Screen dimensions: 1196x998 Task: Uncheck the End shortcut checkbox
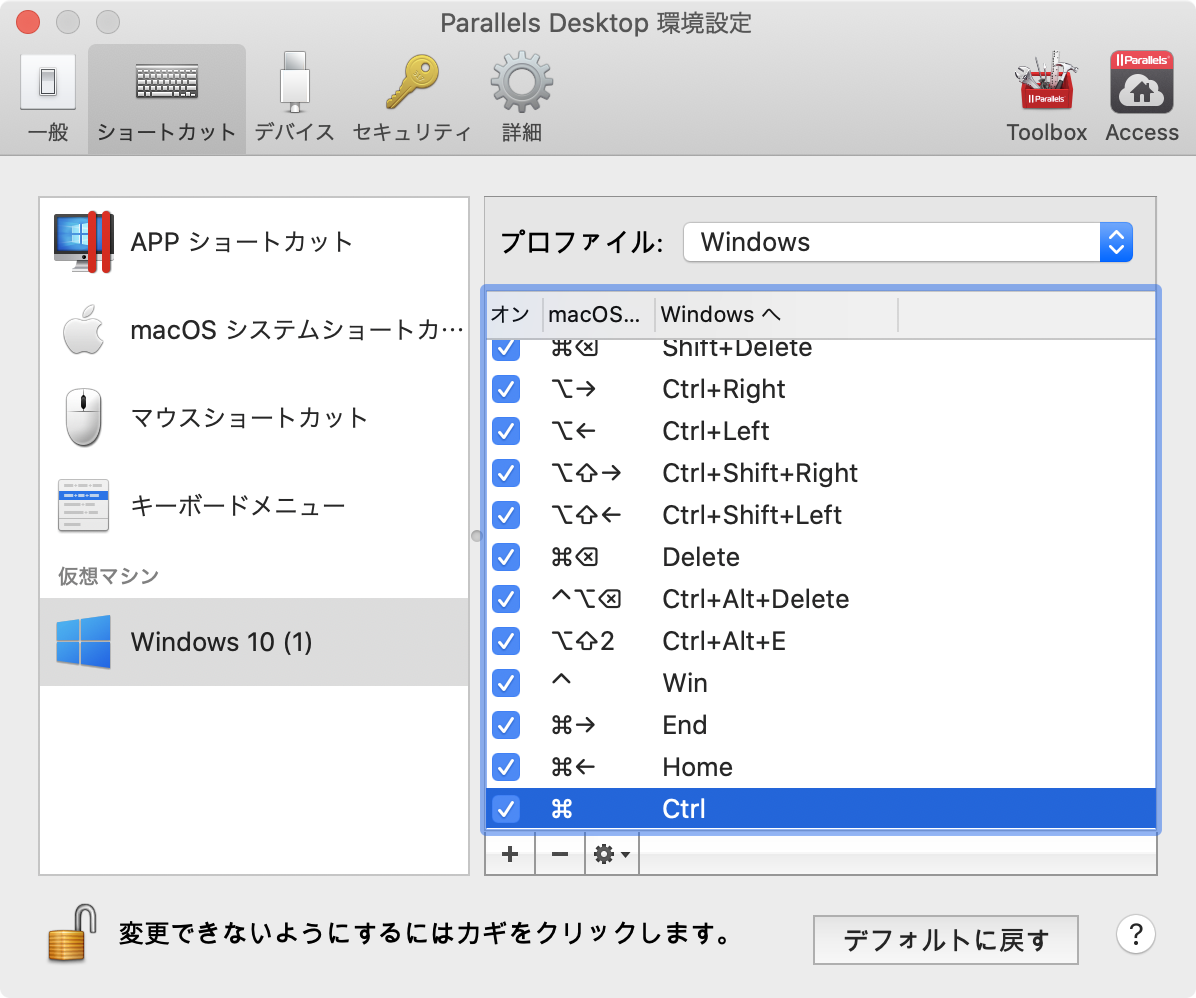click(506, 725)
